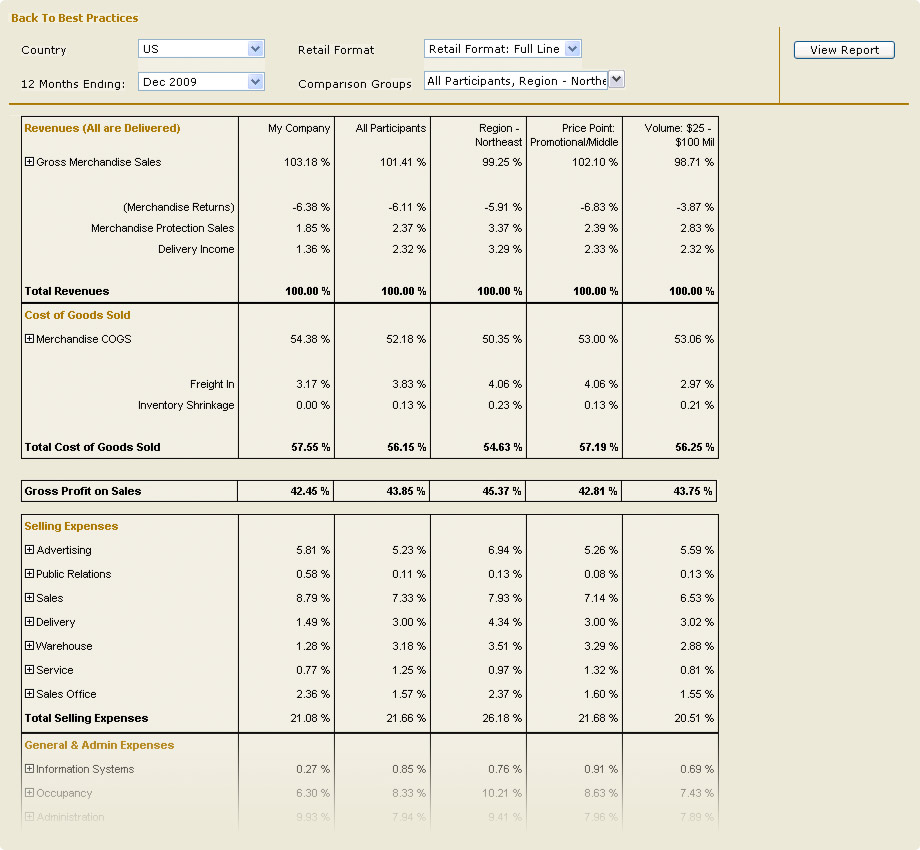Expand Sales Office plus icon
The image size is (920, 850).
point(30,694)
